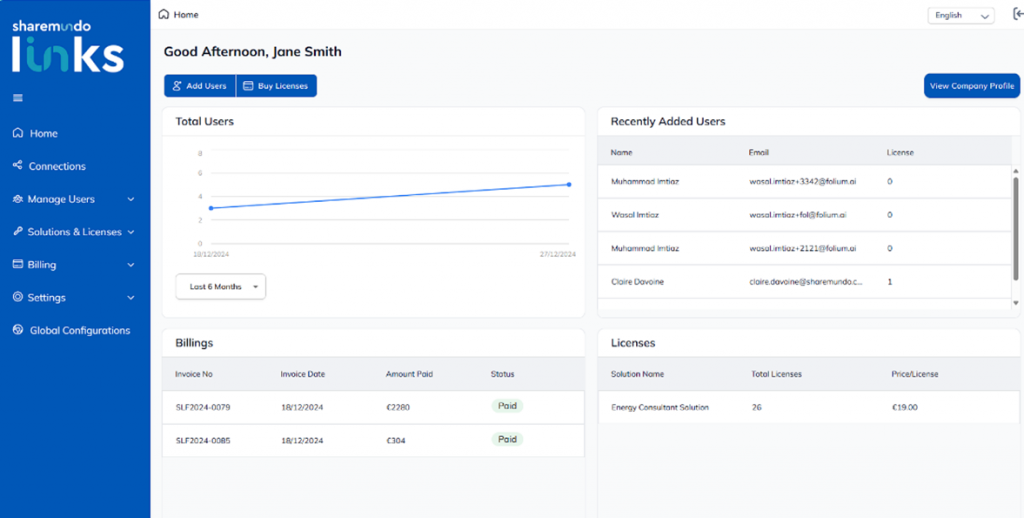Viewport: 1024px width, 518px height.
Task: Open the English language dropdown
Action: pyautogui.click(x=961, y=15)
